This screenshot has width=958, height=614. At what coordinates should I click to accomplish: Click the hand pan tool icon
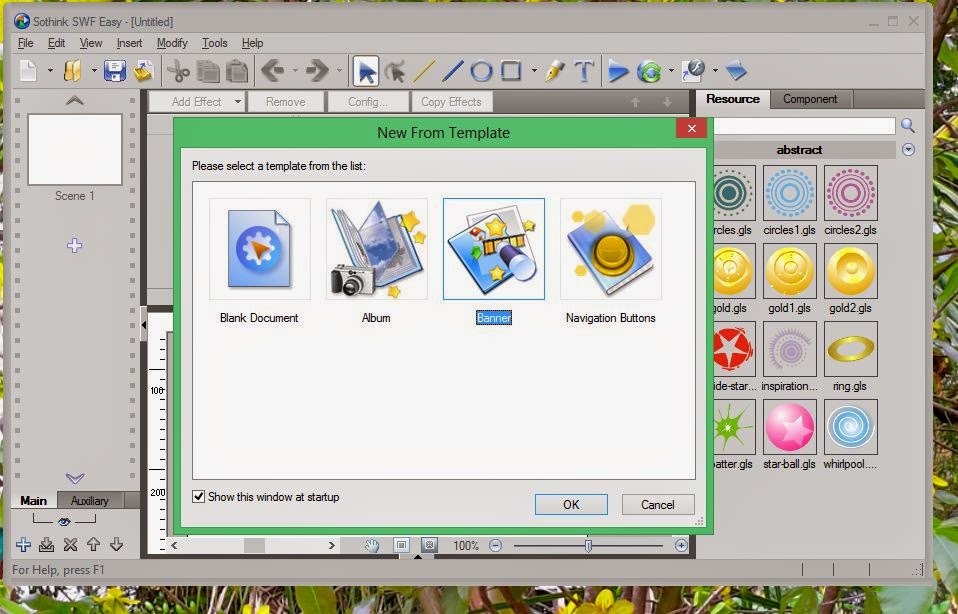coord(372,546)
